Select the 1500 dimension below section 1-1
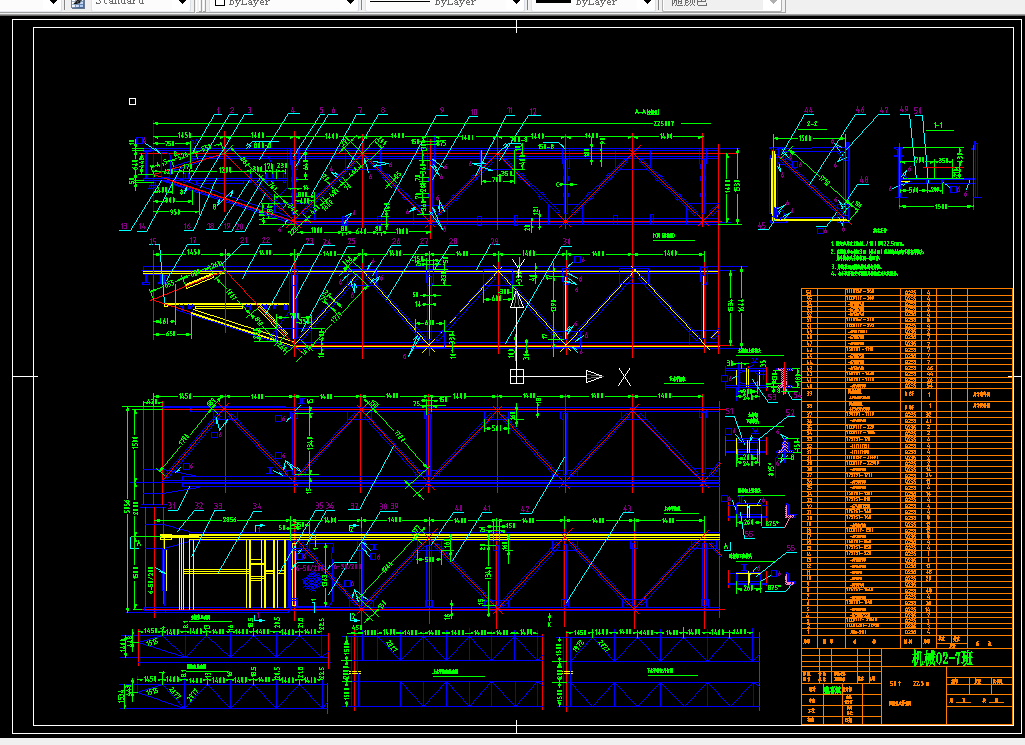Screen dimensions: 1025x745 click(941, 207)
